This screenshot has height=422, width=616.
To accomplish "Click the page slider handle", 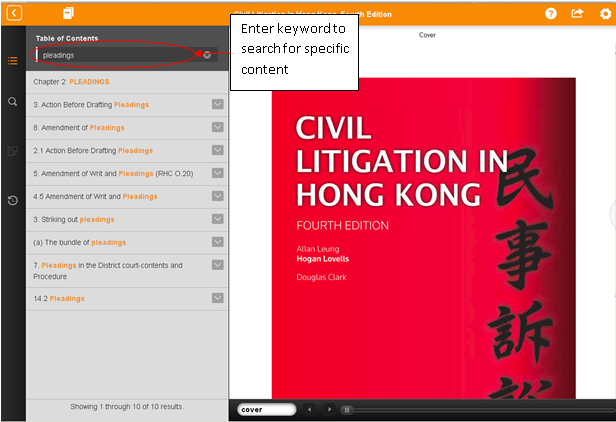I will (x=346, y=410).
